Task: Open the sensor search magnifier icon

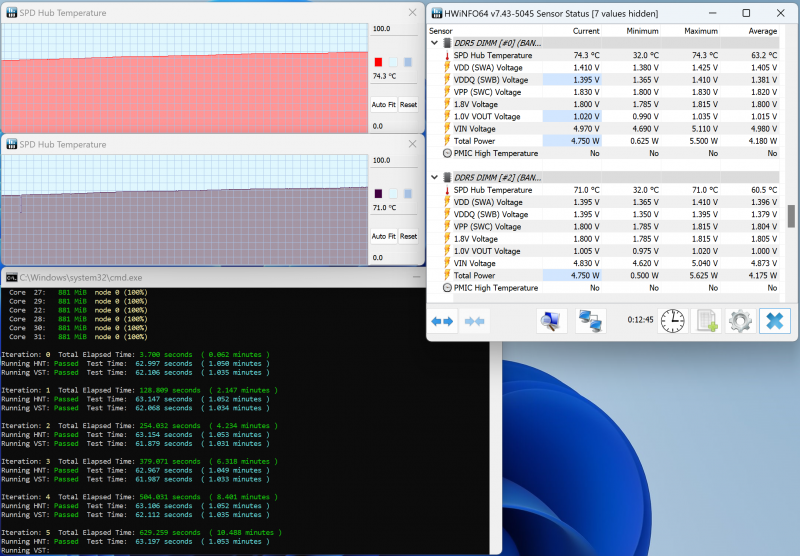Action: 551,321
